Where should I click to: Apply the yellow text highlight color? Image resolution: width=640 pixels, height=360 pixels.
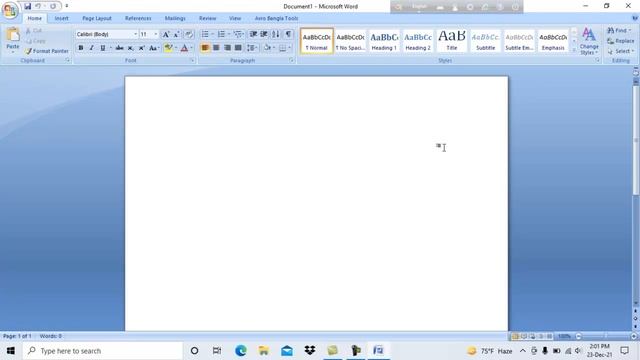pyautogui.click(x=168, y=48)
